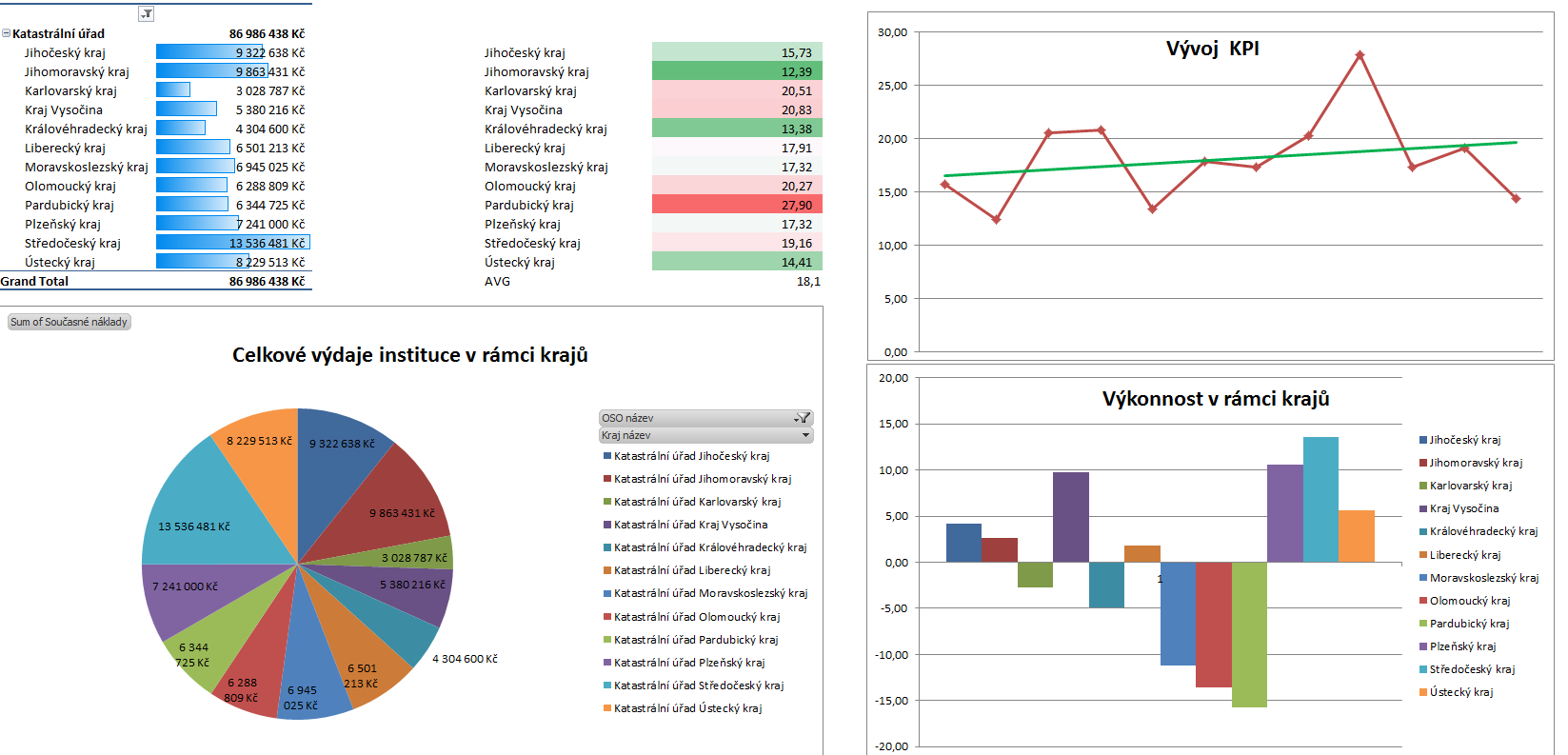The image size is (1568, 755).
Task: Select the -15,00 axis label in the Výkonnost chart
Action: tap(891, 701)
